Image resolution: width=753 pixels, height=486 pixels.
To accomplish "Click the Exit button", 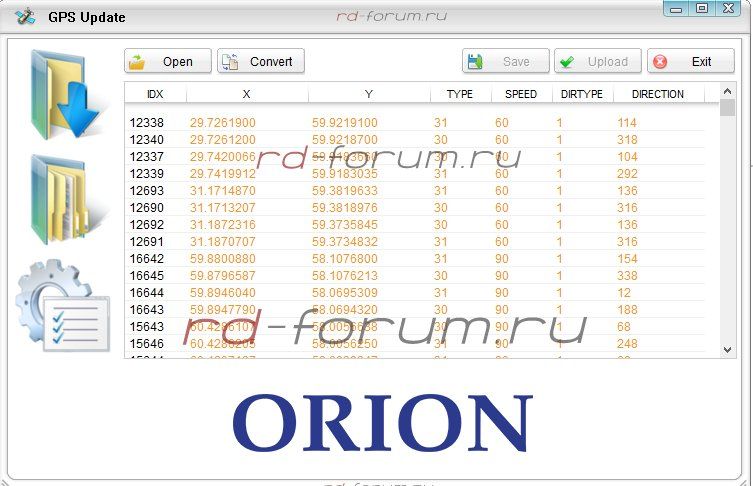I will click(x=691, y=61).
